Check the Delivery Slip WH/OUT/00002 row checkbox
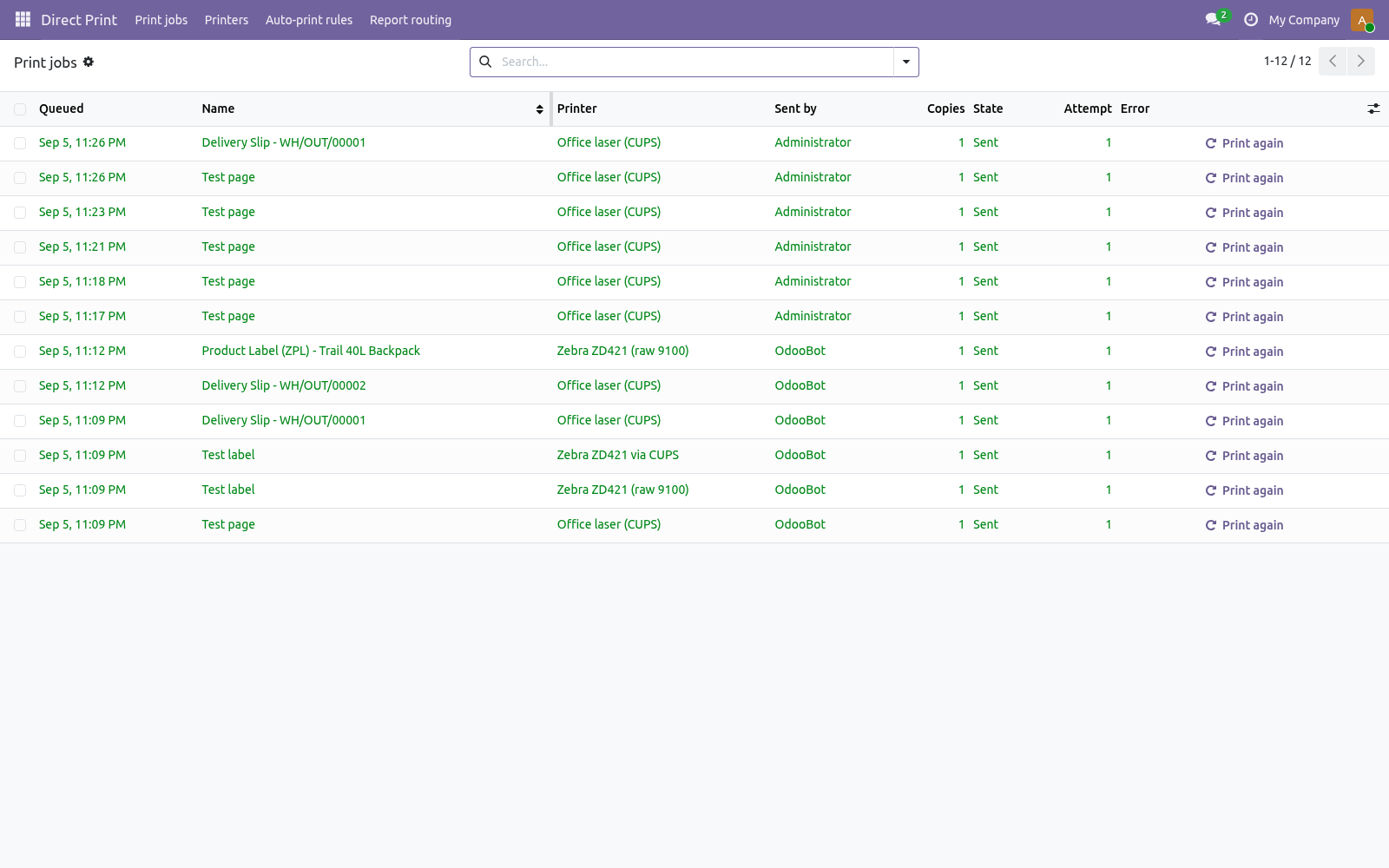 pos(20,386)
